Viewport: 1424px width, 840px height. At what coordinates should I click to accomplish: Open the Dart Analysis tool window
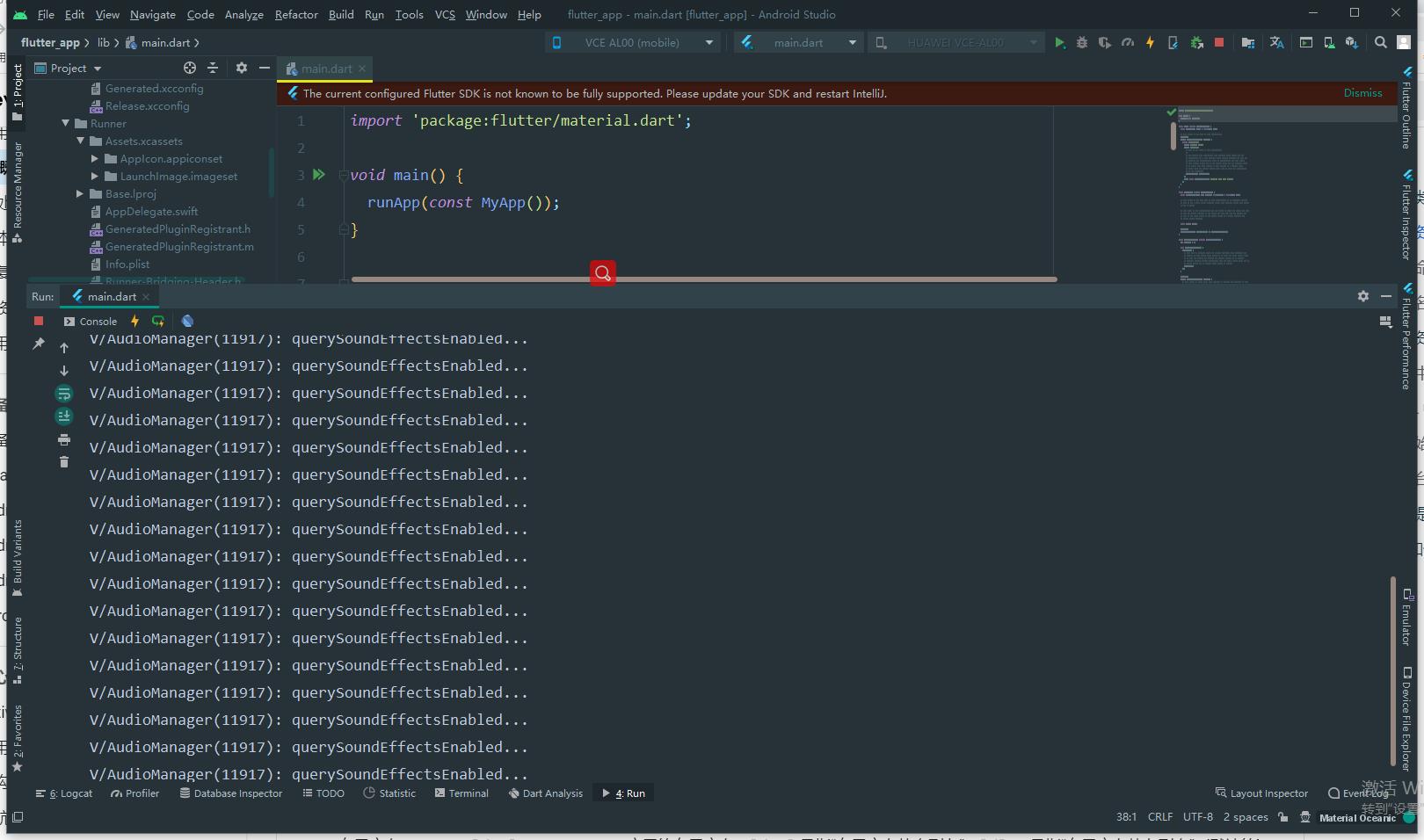point(546,793)
